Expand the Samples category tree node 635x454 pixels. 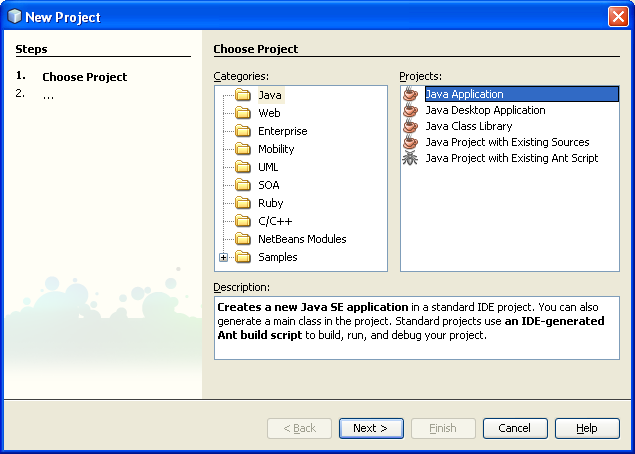(223, 257)
